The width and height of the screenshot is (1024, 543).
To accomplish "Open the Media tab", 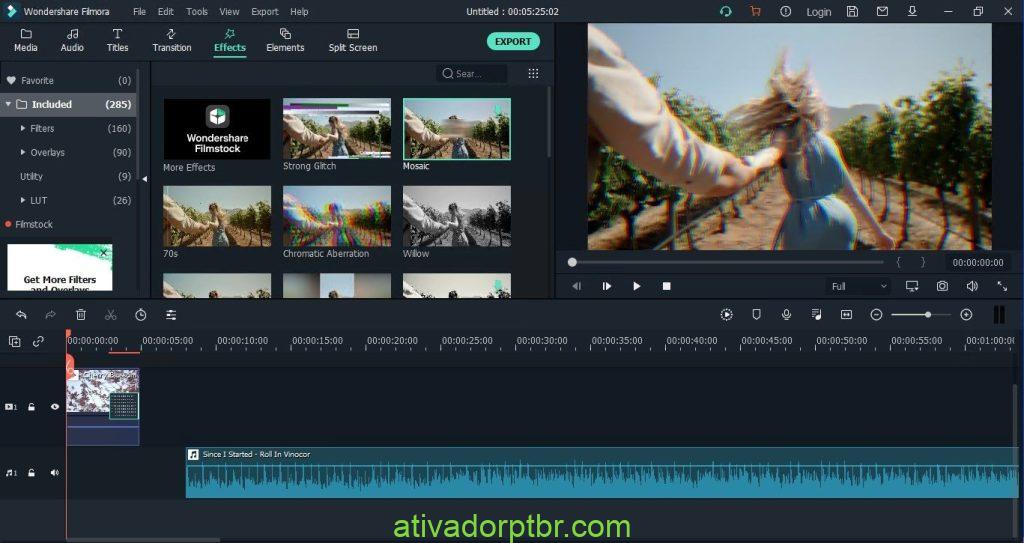I will [25, 41].
